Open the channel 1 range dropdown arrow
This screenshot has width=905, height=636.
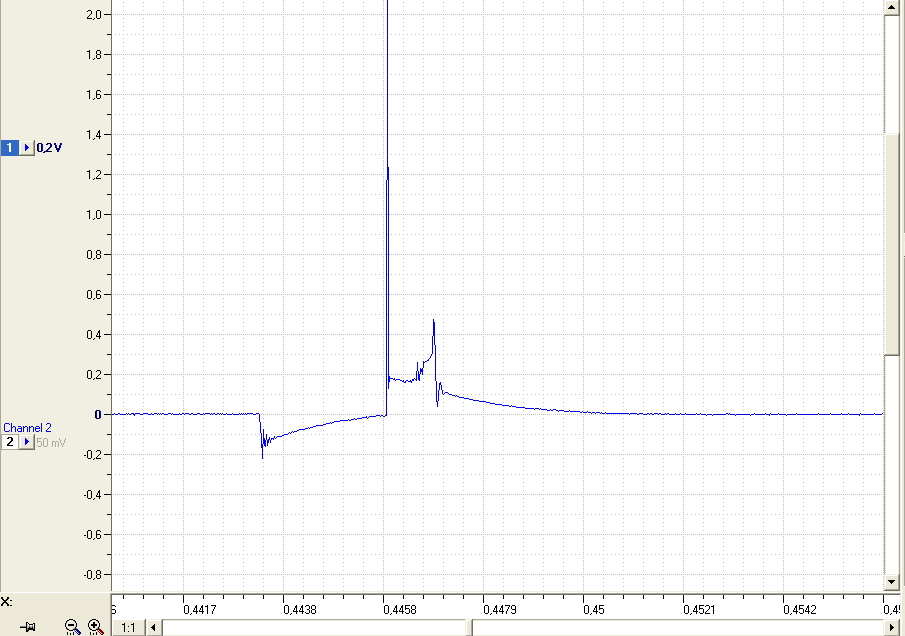click(27, 148)
